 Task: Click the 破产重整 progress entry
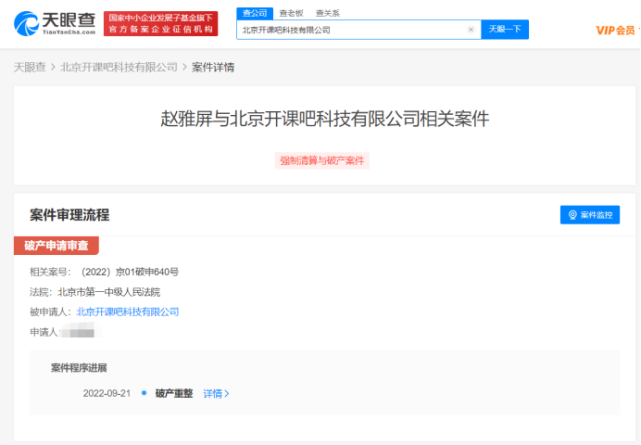[x=174, y=394]
